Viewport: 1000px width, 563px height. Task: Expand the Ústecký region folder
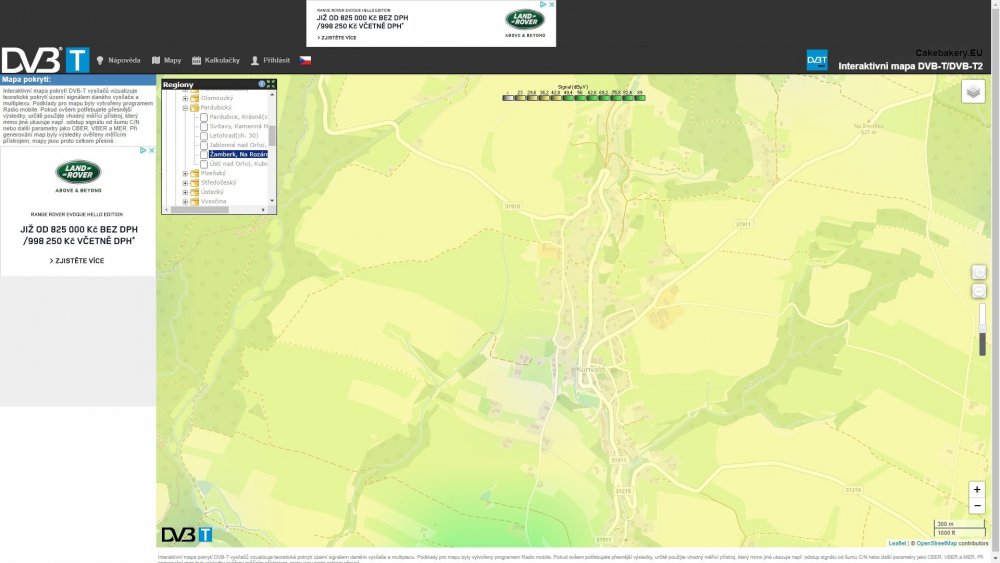tap(186, 192)
